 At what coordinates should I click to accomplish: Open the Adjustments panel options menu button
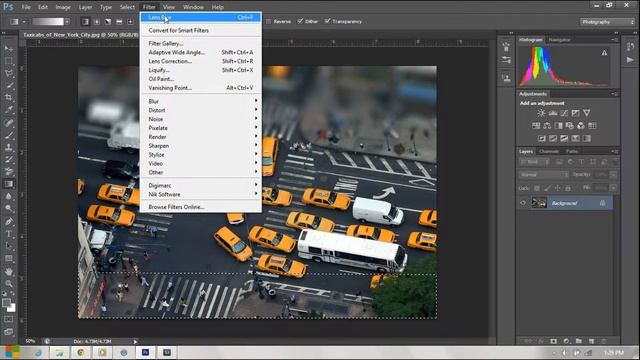tap(615, 94)
